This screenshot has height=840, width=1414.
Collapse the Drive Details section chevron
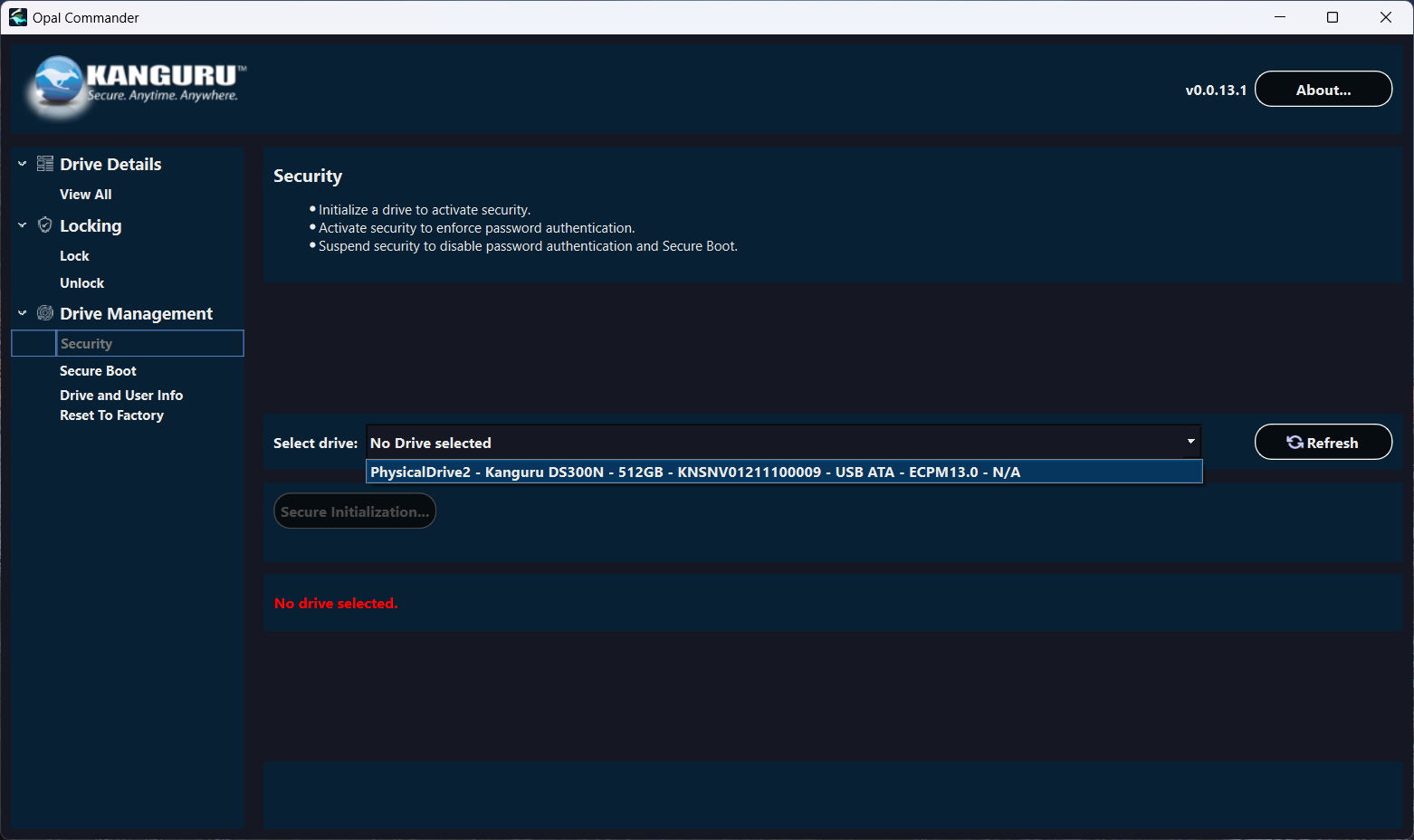click(x=23, y=164)
